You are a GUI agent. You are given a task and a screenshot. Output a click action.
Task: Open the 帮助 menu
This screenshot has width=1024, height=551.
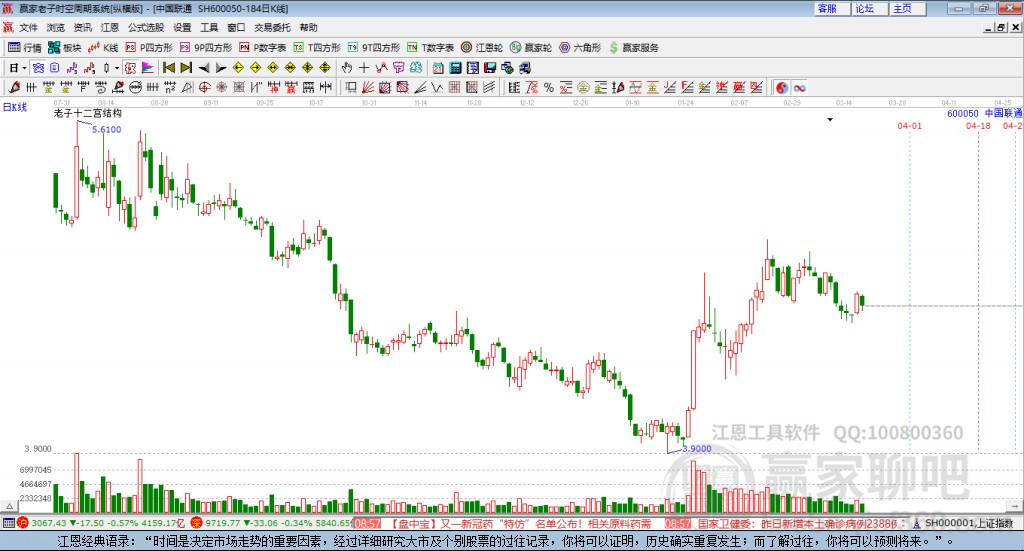coord(308,27)
